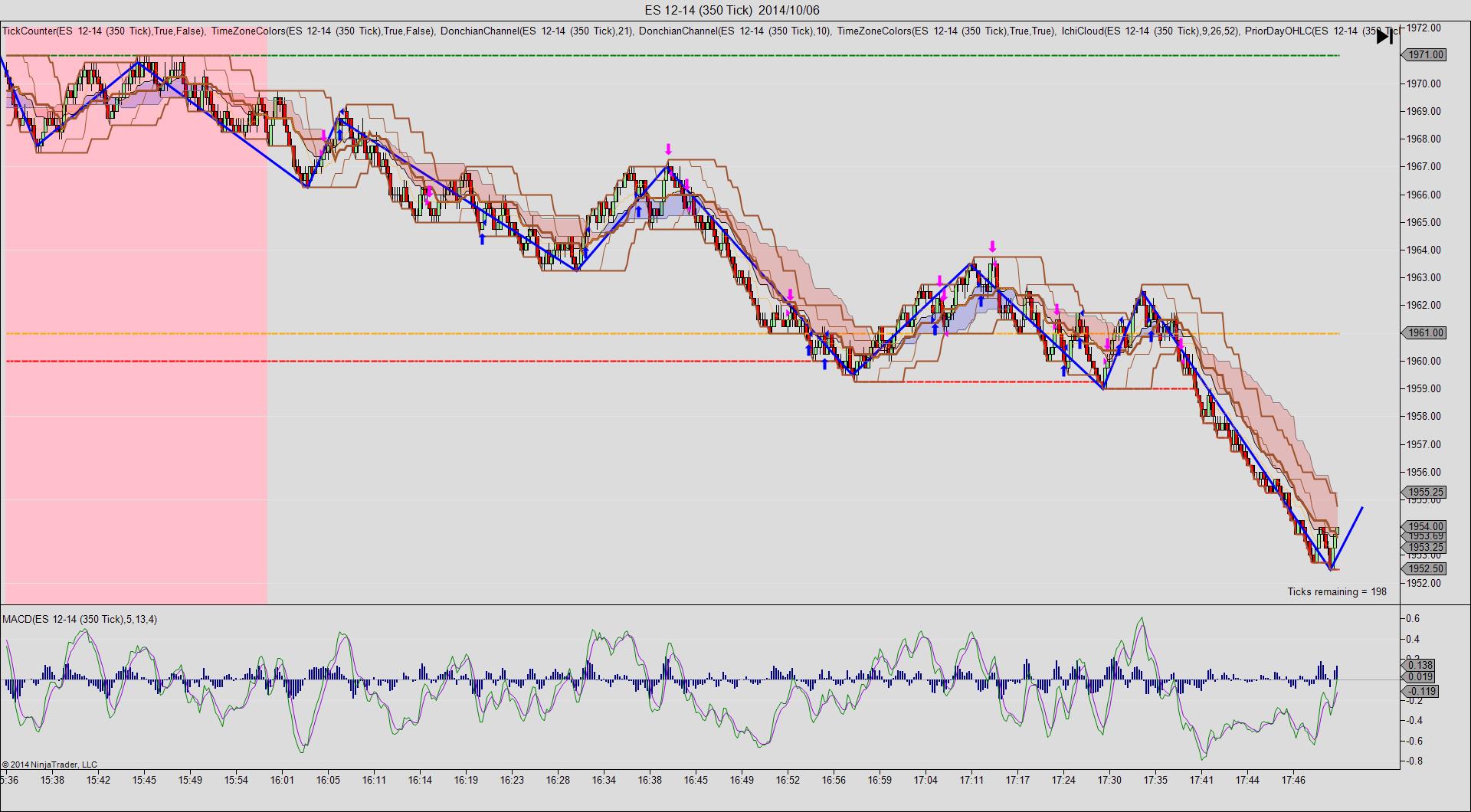Click the 15:38 time axis label
1471x812 pixels.
(52, 781)
